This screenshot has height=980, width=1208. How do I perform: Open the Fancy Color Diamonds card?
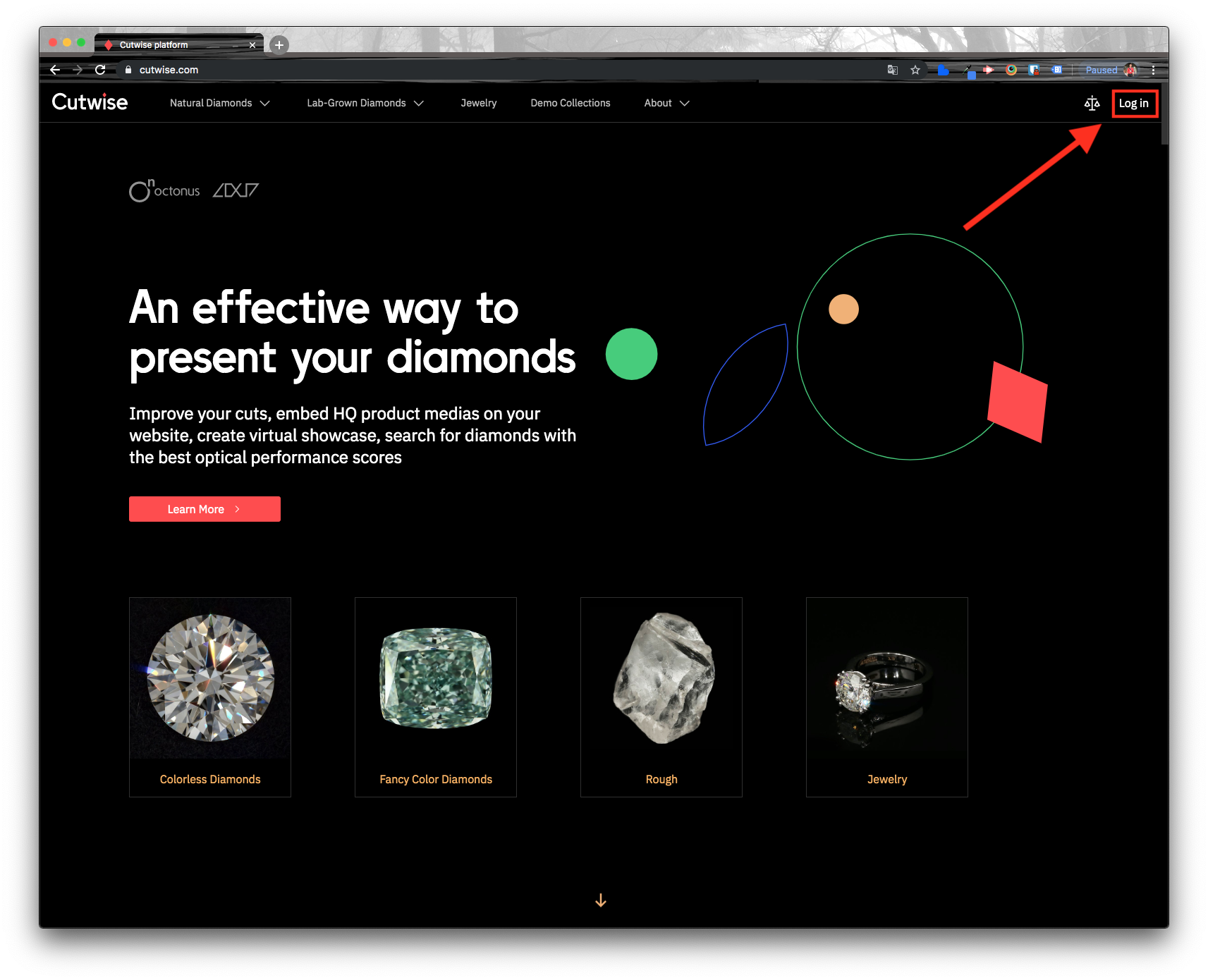[436, 697]
